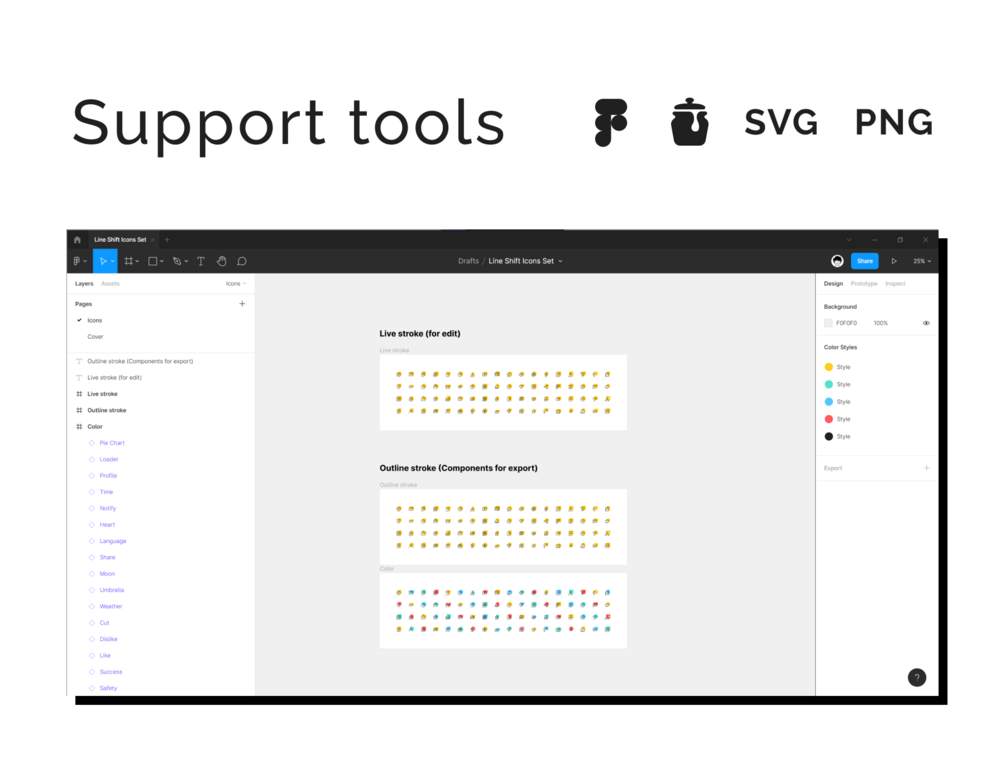
Task: Select the Icons page
Action: (x=95, y=321)
